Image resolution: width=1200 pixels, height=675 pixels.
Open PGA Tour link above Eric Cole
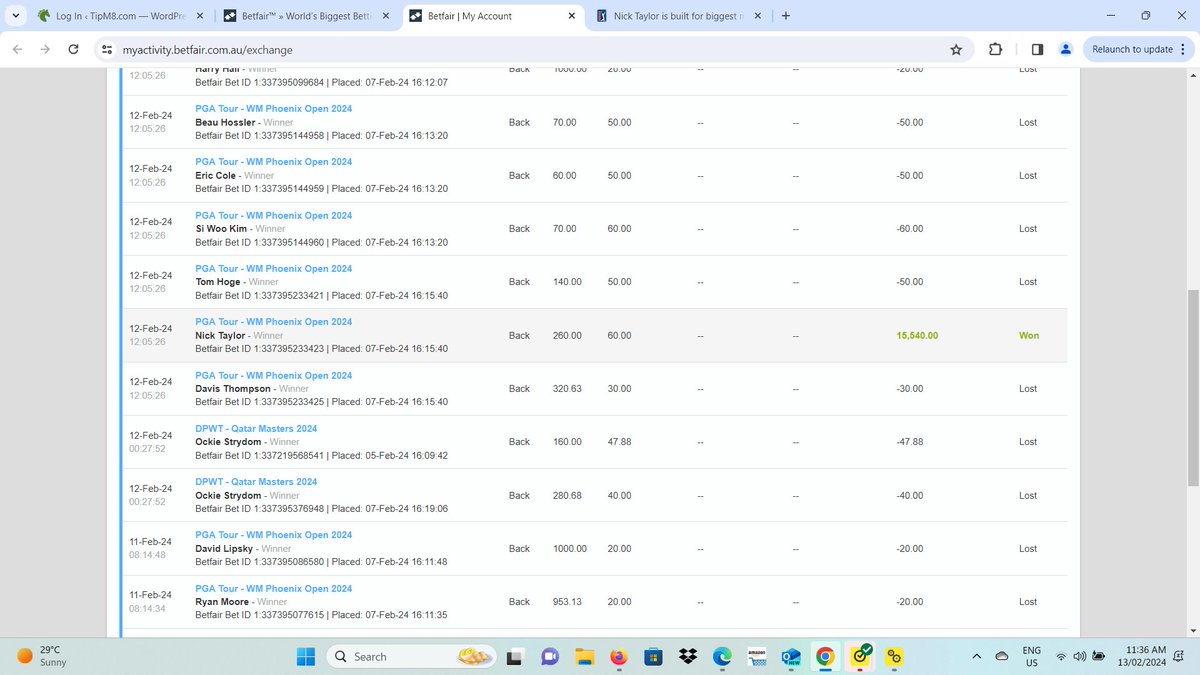tap(273, 161)
